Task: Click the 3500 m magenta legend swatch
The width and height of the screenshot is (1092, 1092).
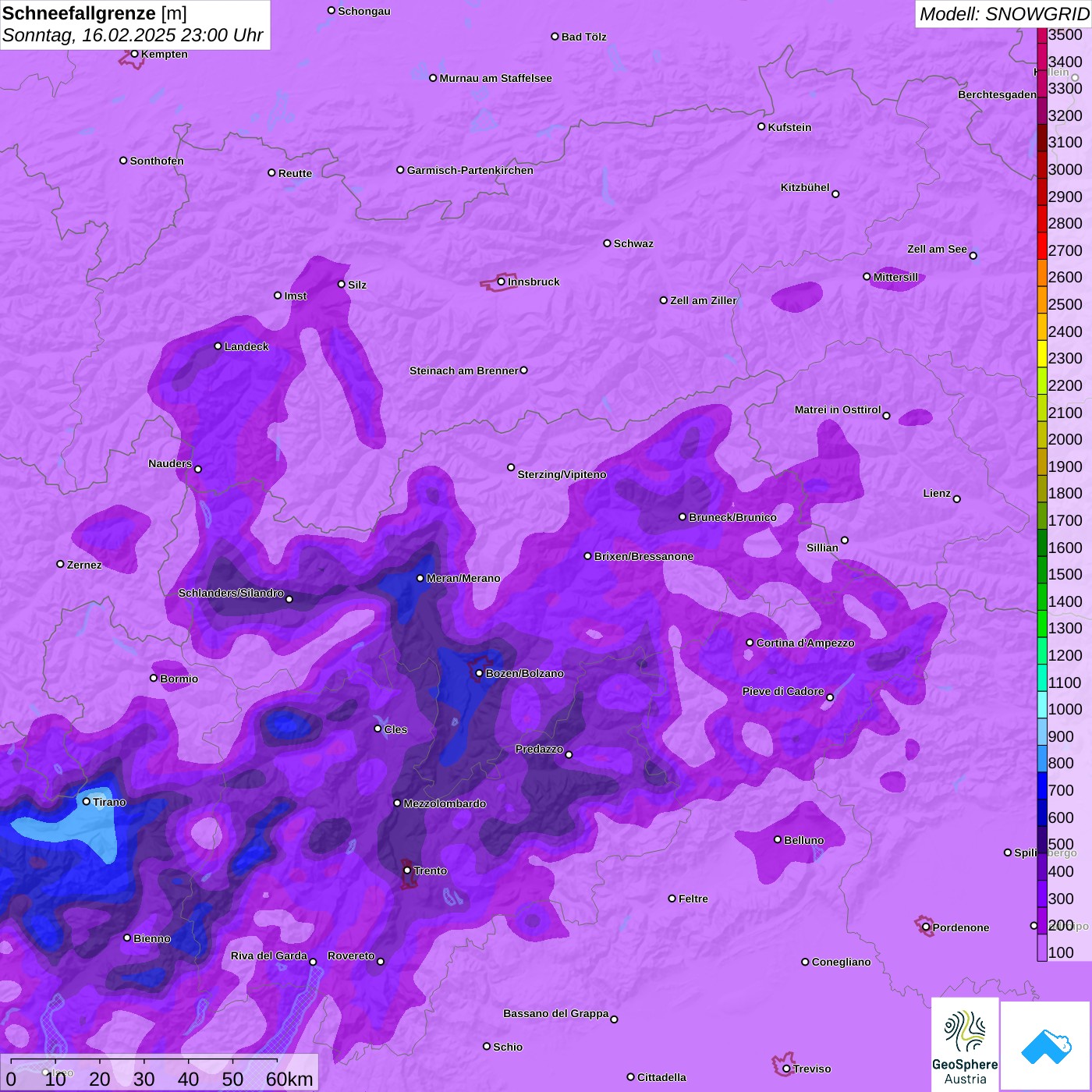Action: pyautogui.click(x=1042, y=35)
